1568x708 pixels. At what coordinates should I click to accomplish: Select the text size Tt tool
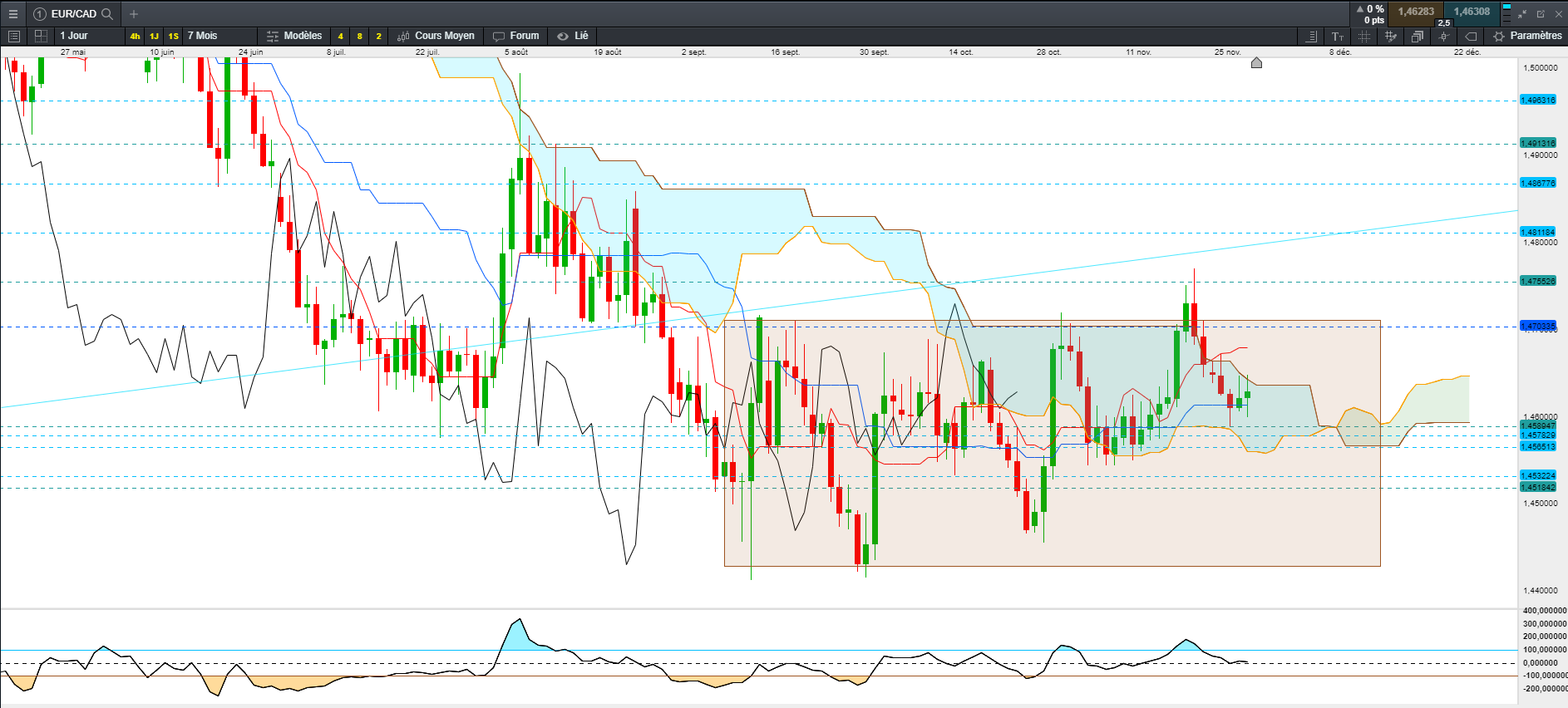pyautogui.click(x=1338, y=37)
